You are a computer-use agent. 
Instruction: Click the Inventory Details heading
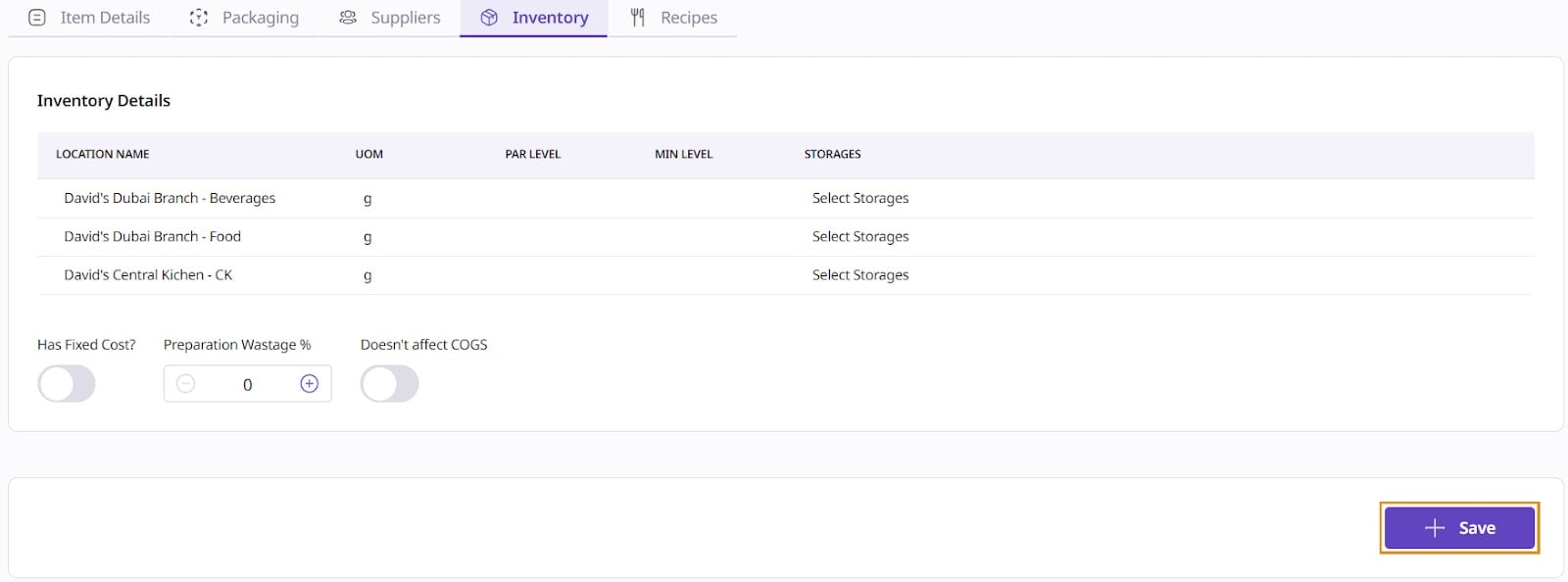pos(104,101)
